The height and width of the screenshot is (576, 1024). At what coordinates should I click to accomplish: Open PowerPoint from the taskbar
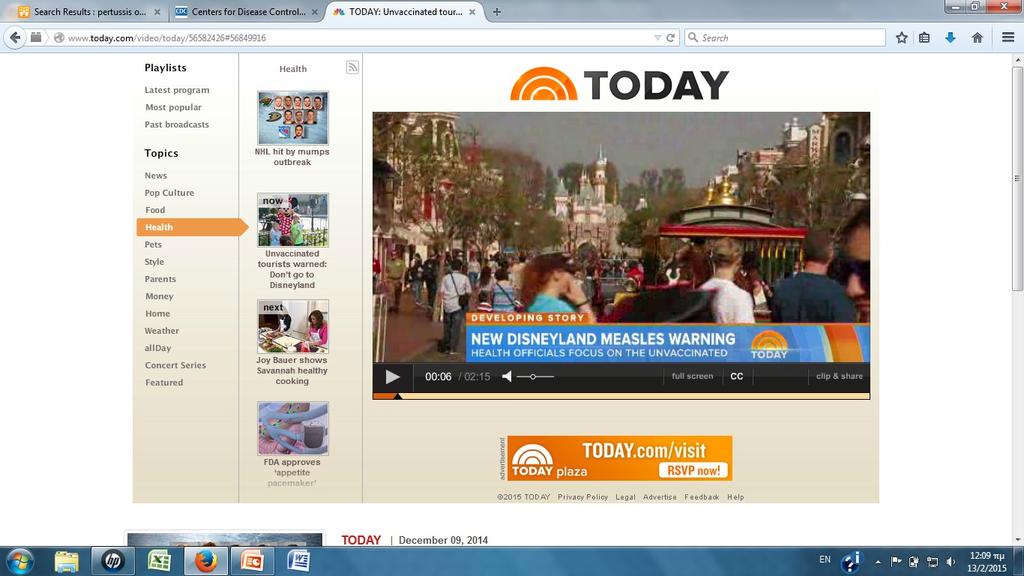pyautogui.click(x=252, y=562)
